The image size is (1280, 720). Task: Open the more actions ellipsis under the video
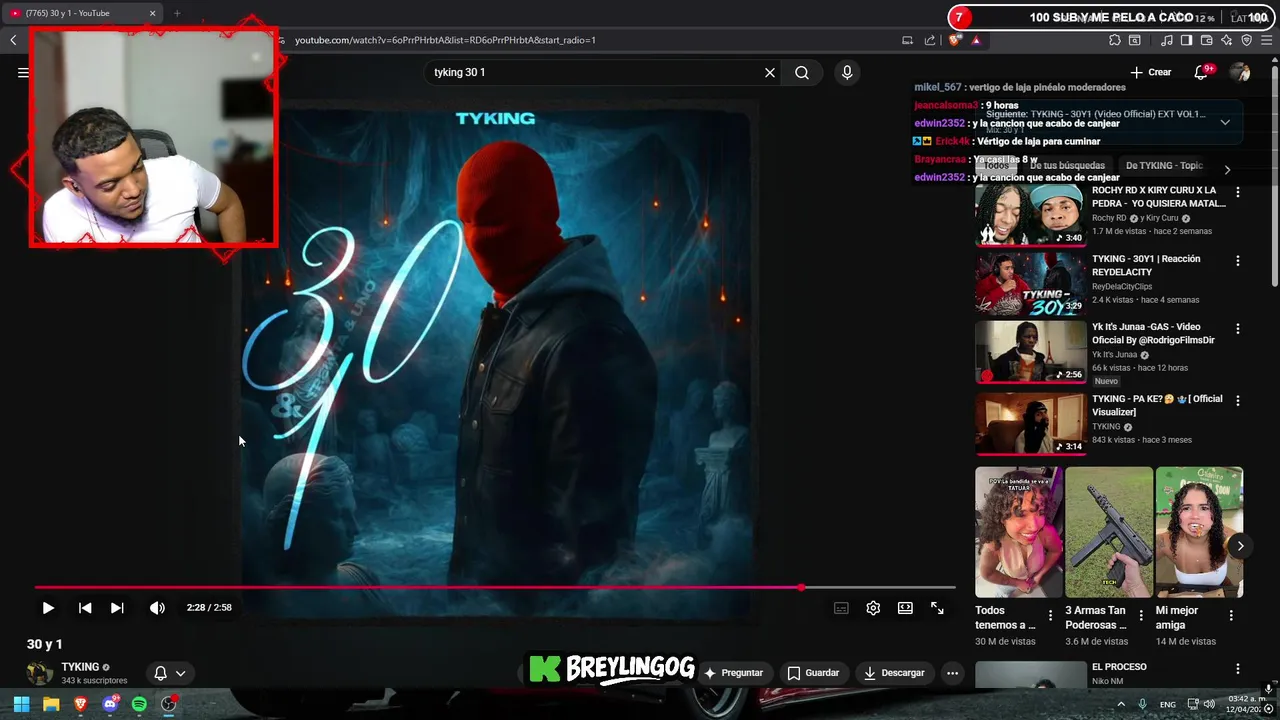953,673
